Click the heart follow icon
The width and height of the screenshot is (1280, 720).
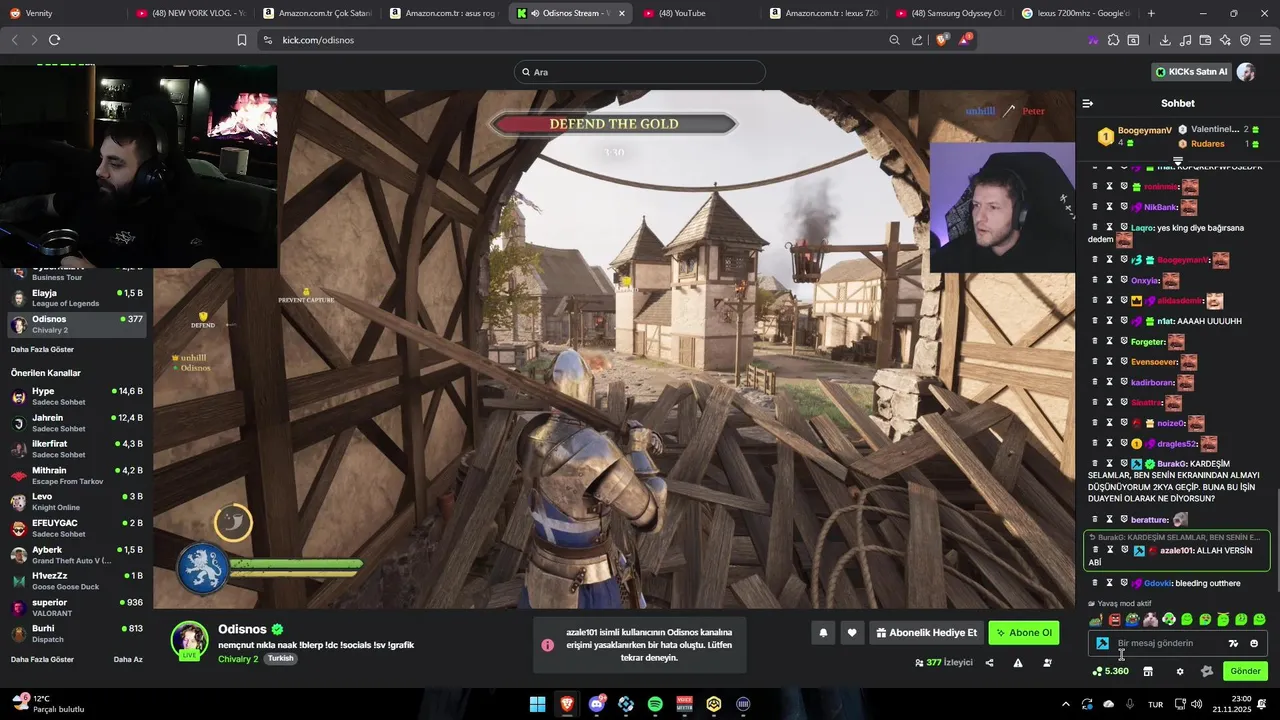[x=852, y=633]
